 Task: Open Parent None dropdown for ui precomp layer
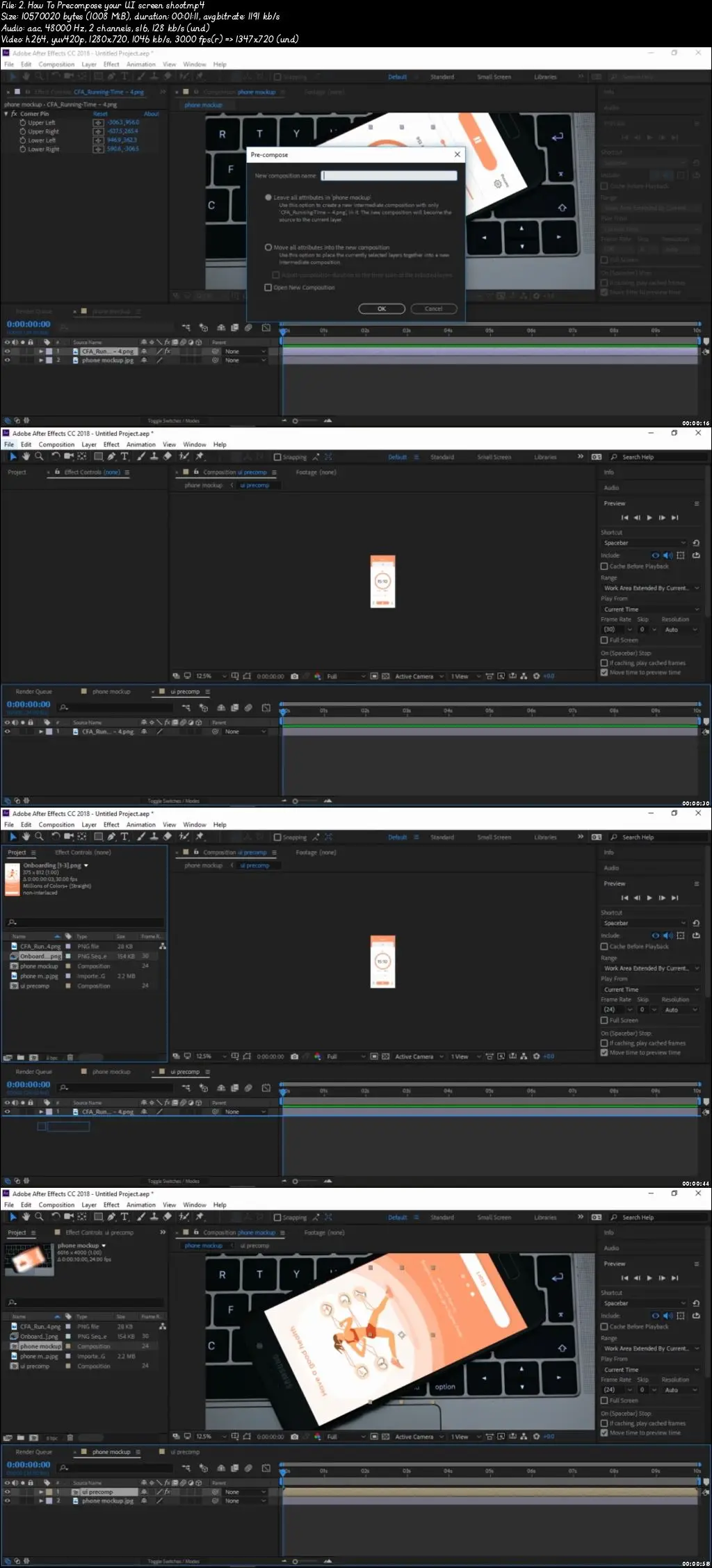coord(245,1492)
